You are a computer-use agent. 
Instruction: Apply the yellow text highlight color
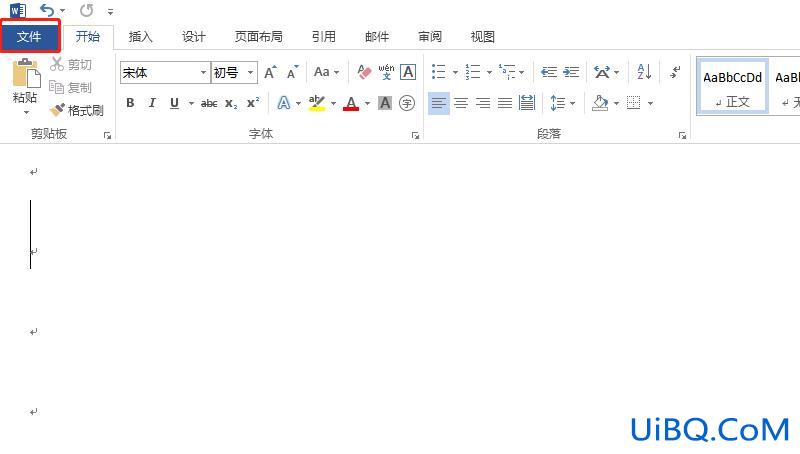pos(317,103)
